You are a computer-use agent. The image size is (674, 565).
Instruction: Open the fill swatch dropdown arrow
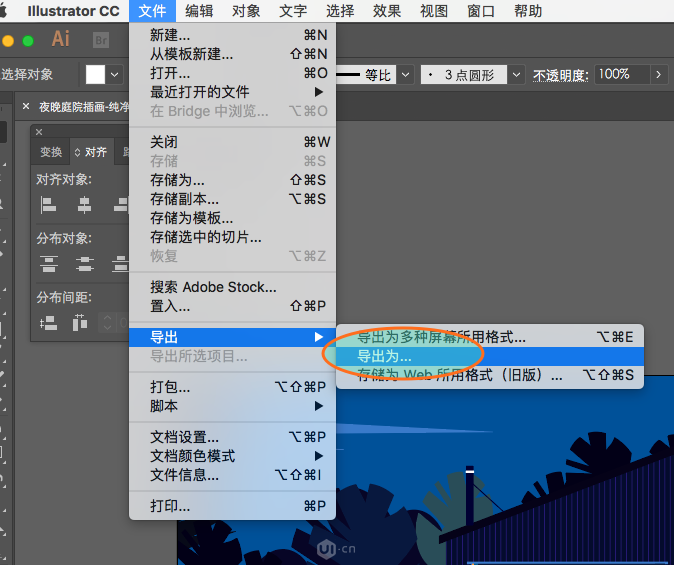coord(114,75)
